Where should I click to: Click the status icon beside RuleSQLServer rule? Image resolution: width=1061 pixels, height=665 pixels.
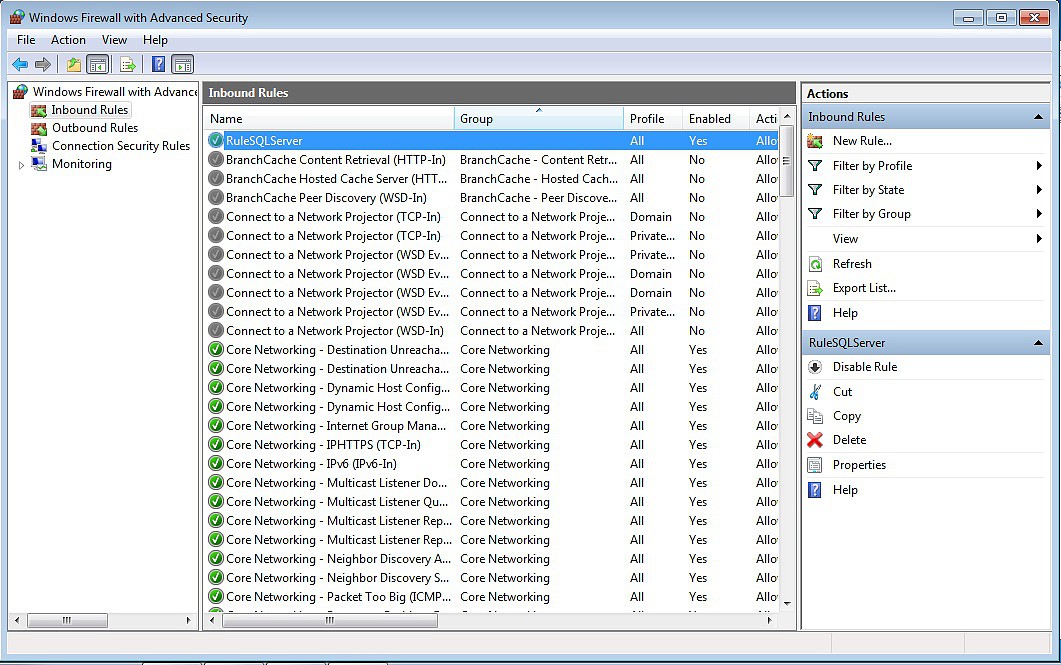[216, 140]
